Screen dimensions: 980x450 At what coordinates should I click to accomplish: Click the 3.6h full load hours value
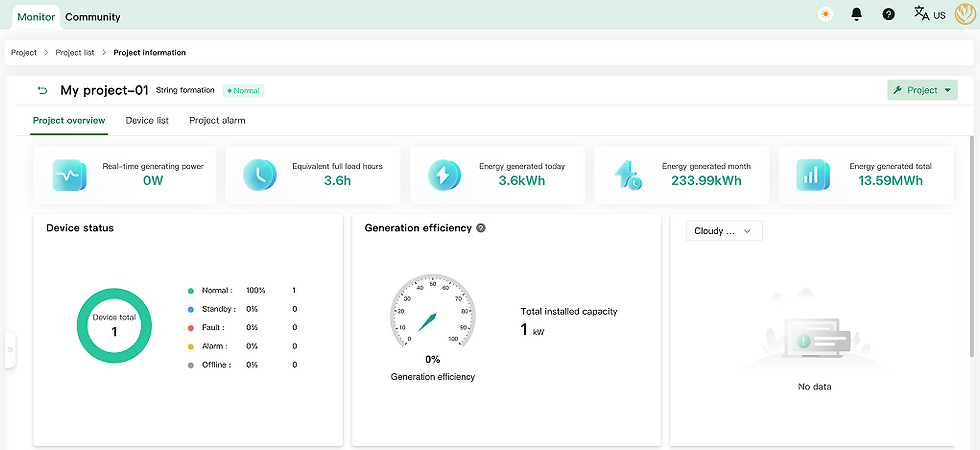(x=338, y=181)
